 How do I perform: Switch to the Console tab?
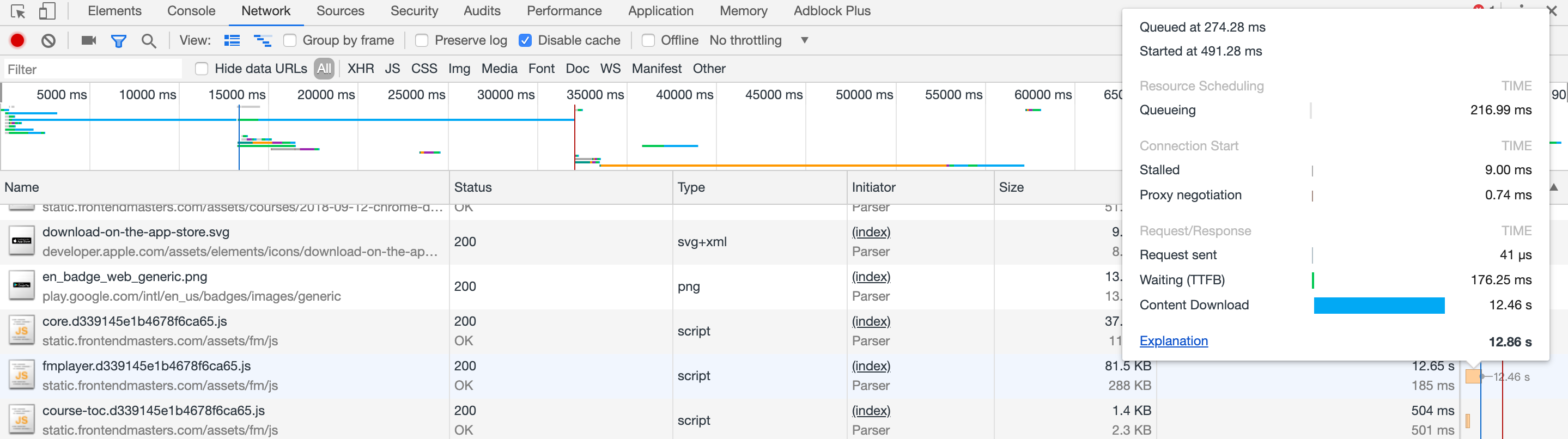pos(191,11)
